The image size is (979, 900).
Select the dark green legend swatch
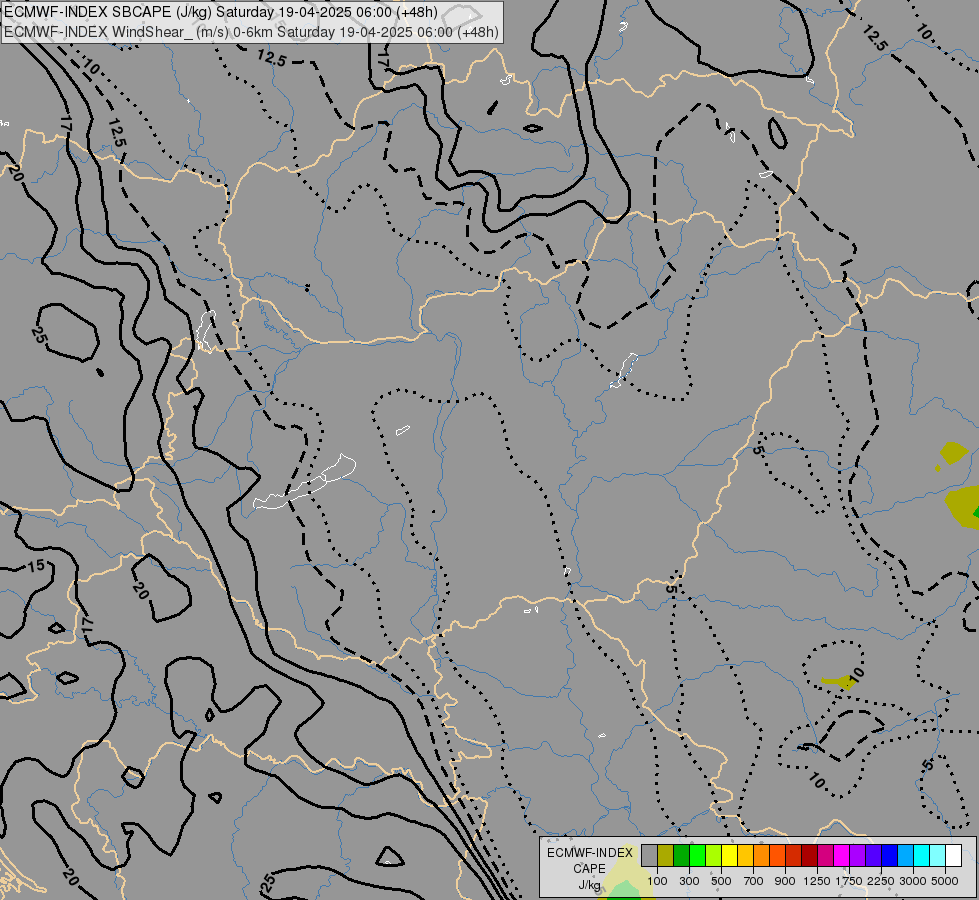pyautogui.click(x=681, y=856)
